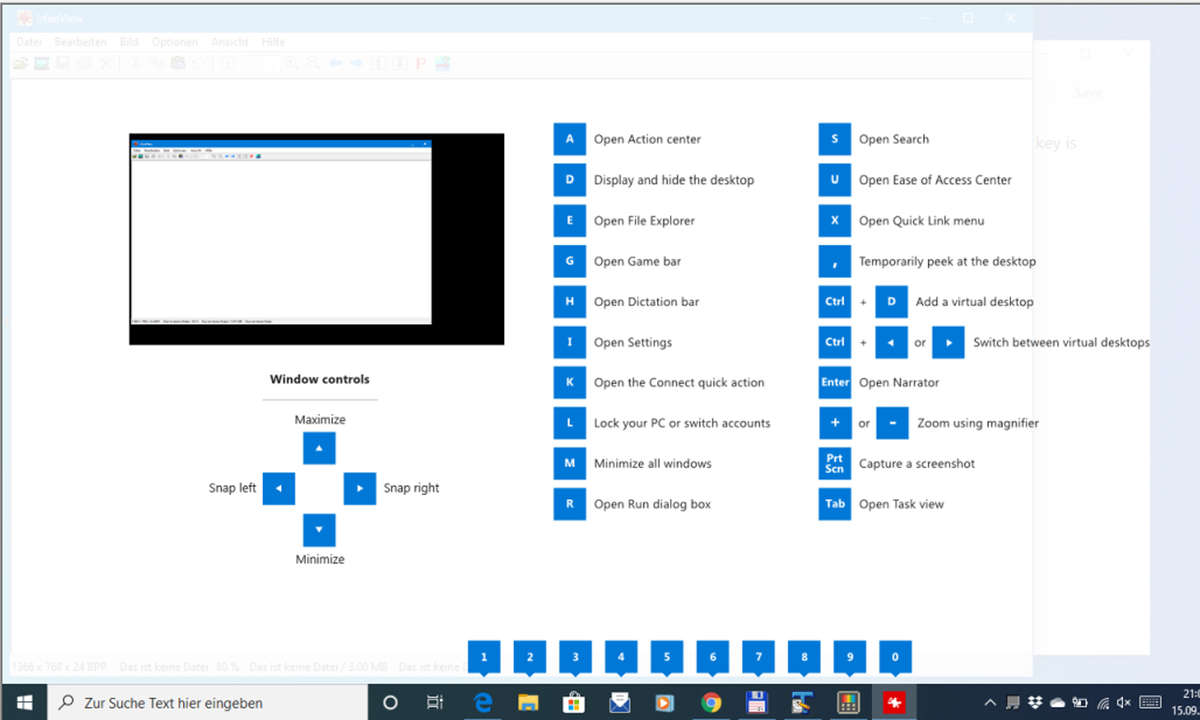The width and height of the screenshot is (1200, 720).
Task: Click the Snap right arrow tile
Action: point(359,488)
